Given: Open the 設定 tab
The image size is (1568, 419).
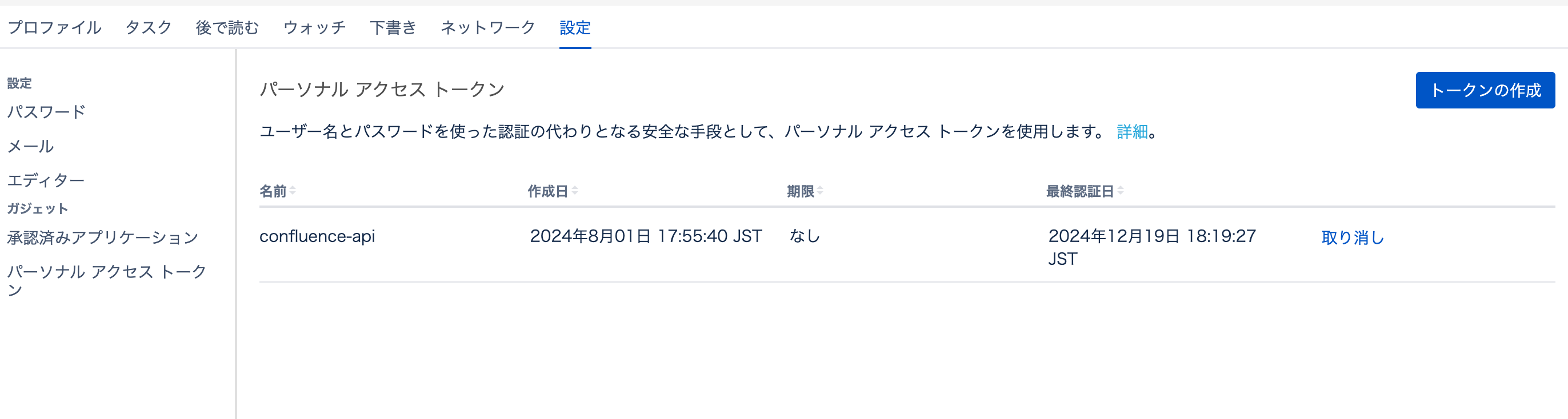Looking at the screenshot, I should (574, 28).
